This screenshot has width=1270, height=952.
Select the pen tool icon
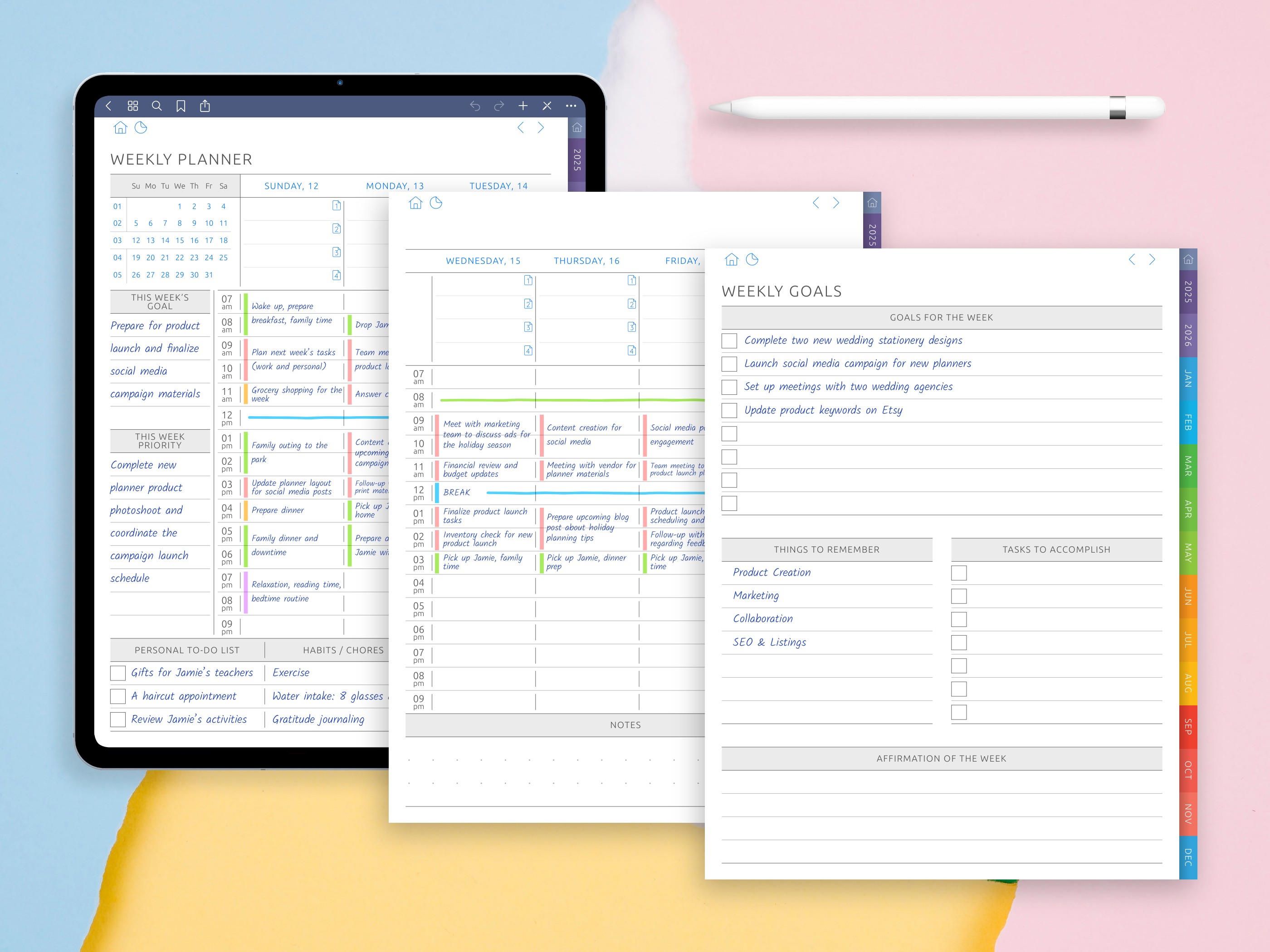point(547,106)
